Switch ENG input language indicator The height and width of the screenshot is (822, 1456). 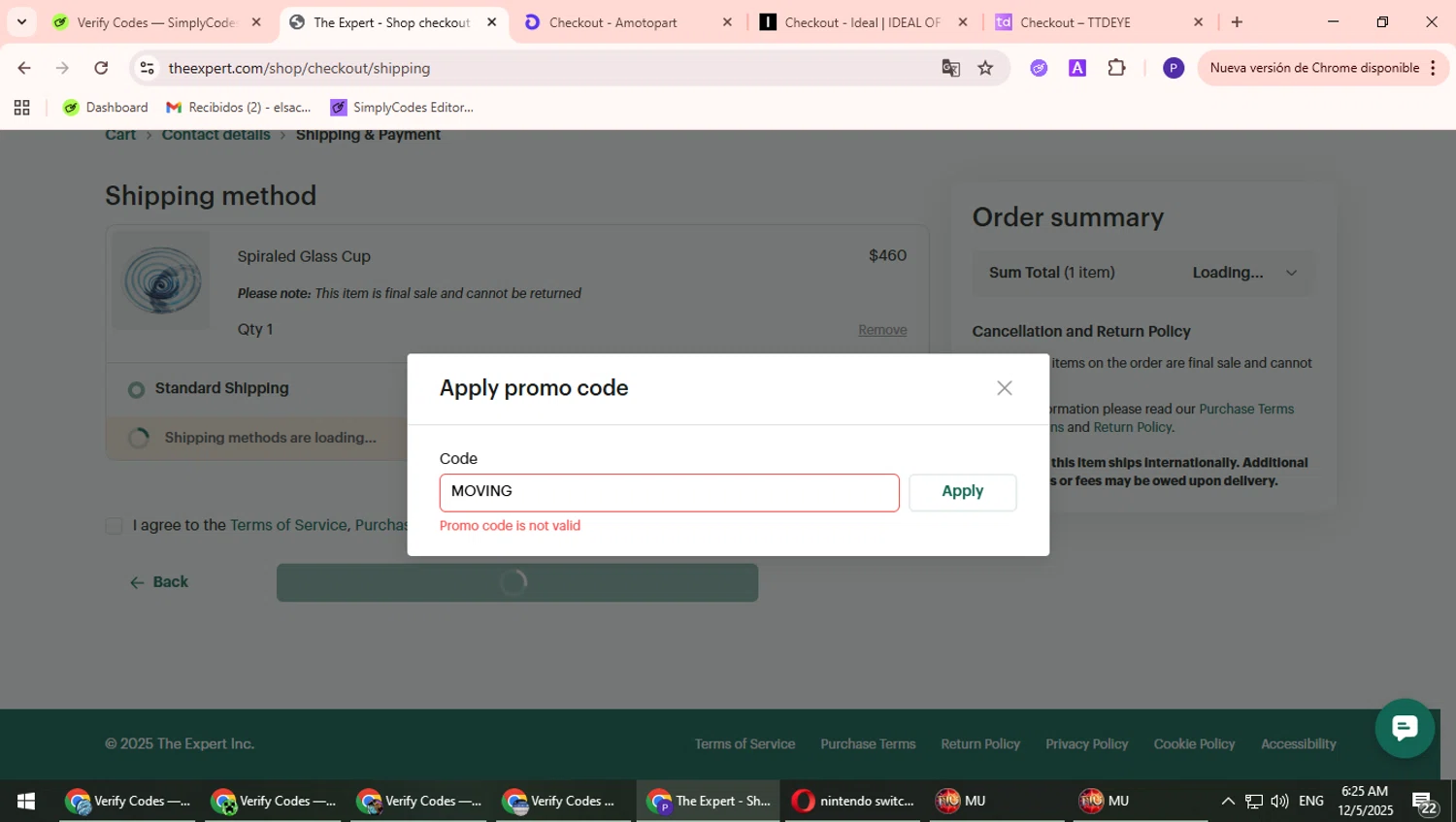[x=1311, y=801]
